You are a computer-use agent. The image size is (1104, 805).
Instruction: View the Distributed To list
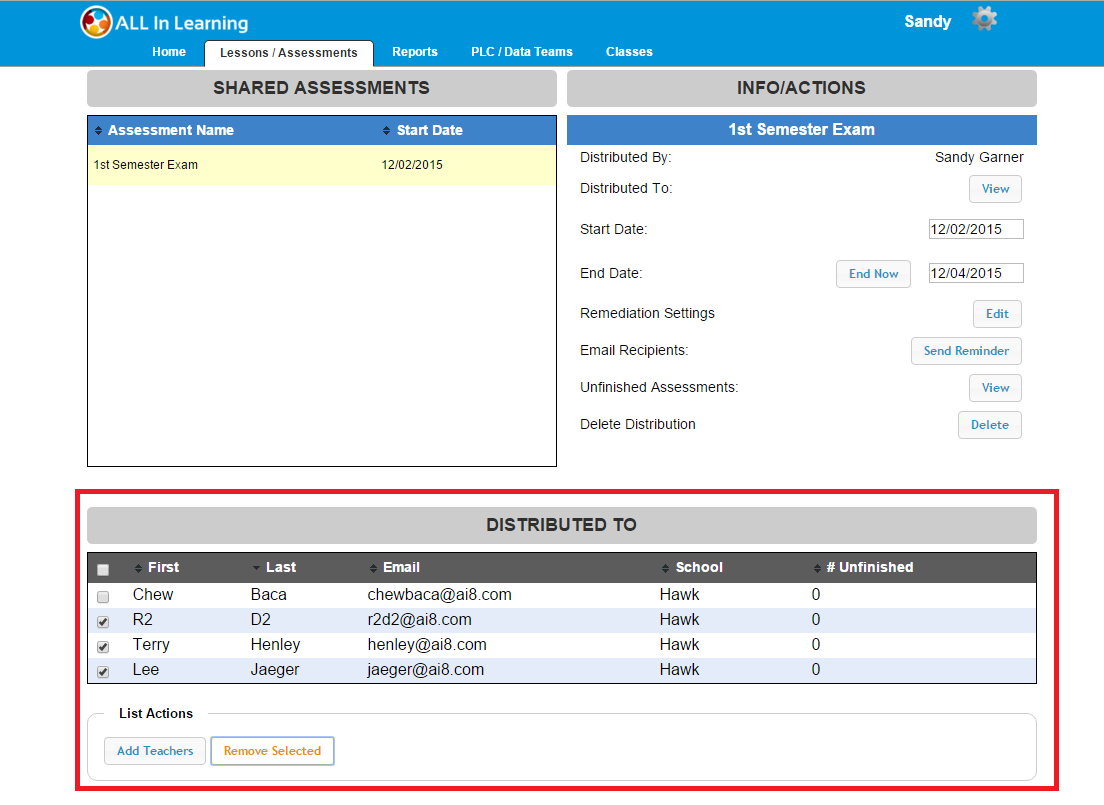pos(995,189)
